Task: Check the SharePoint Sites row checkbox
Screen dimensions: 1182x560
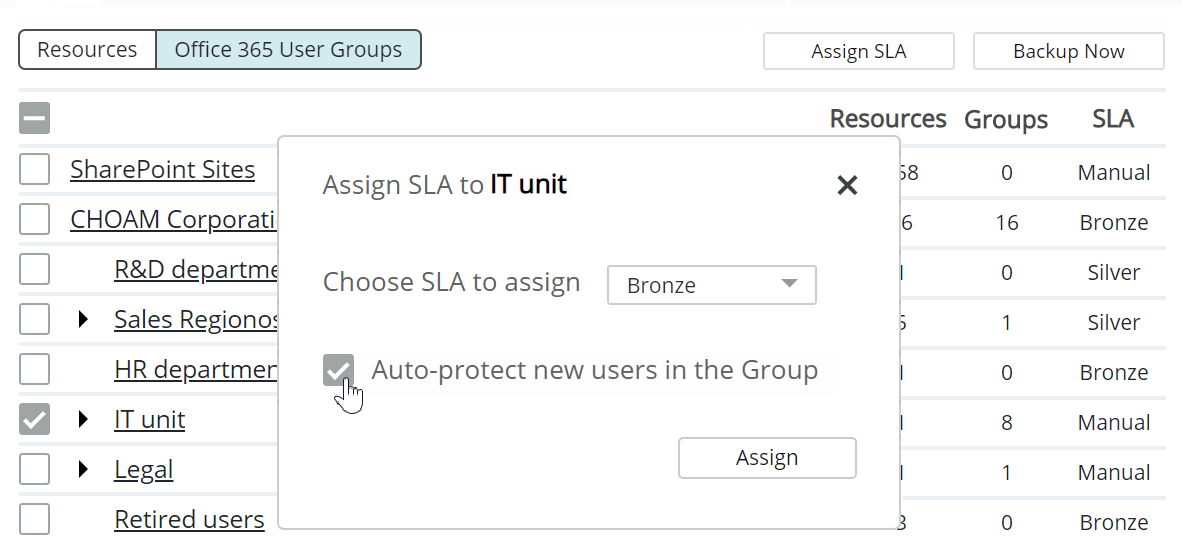Action: (x=34, y=170)
